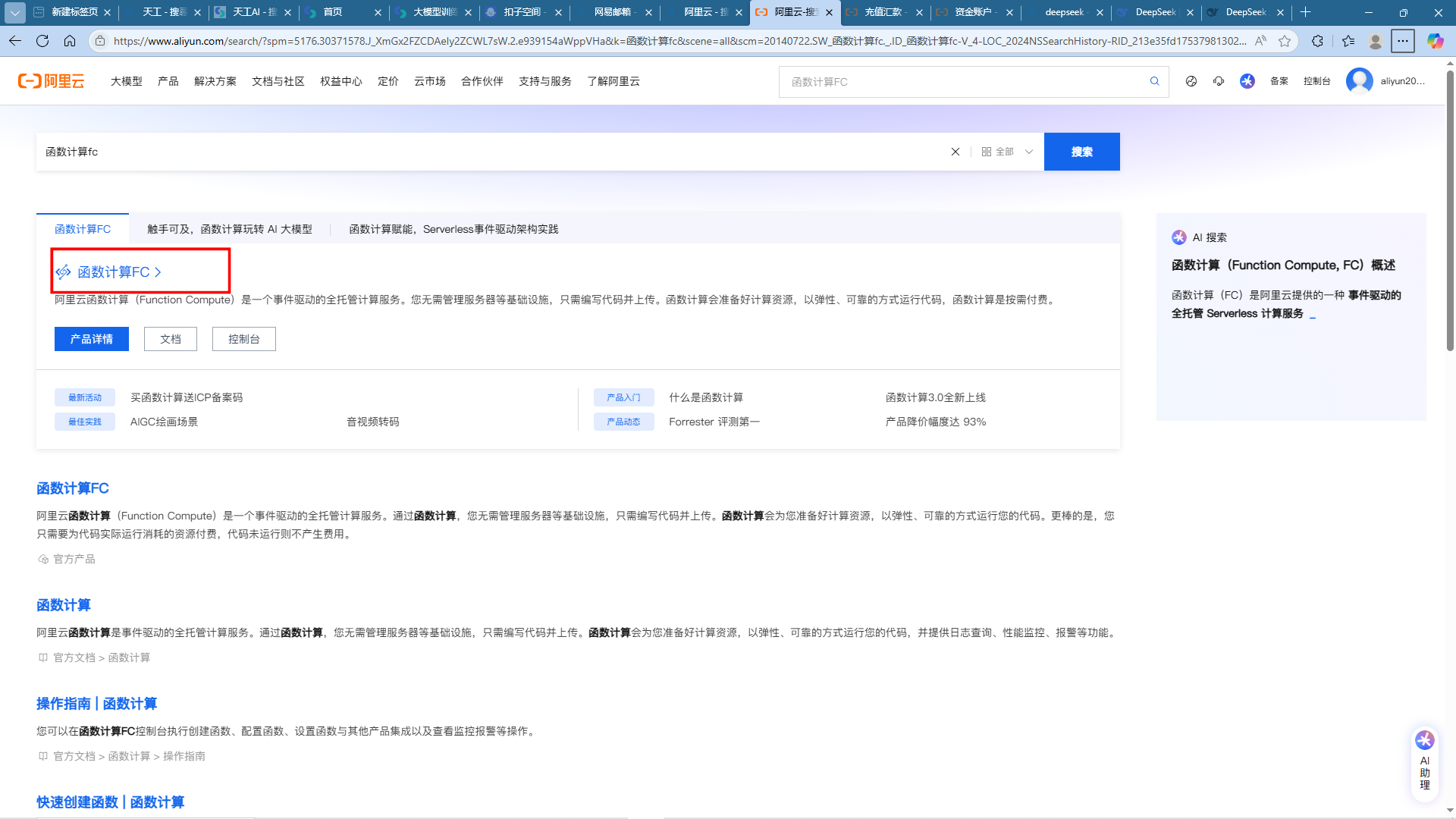Expand the 全部 search scope dropdown
This screenshot has width=1456, height=819.
1007,152
